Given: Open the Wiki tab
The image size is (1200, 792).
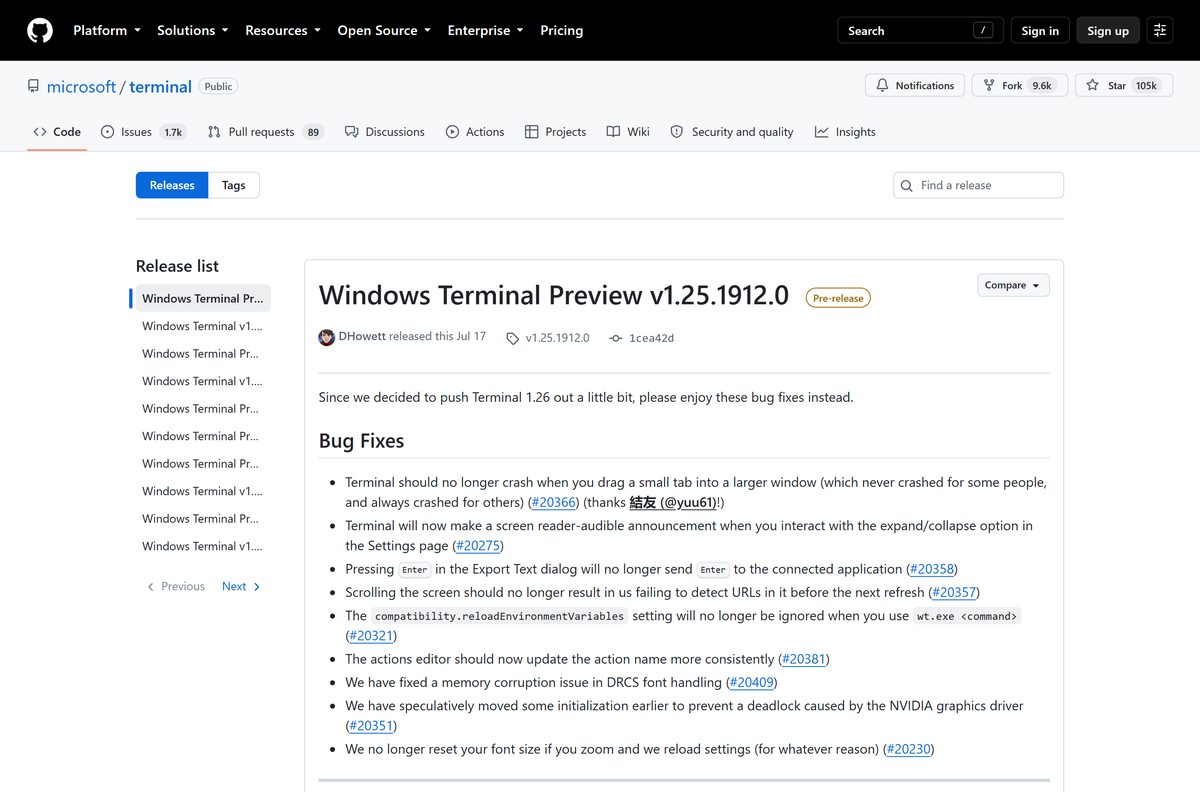Looking at the screenshot, I should (x=628, y=132).
